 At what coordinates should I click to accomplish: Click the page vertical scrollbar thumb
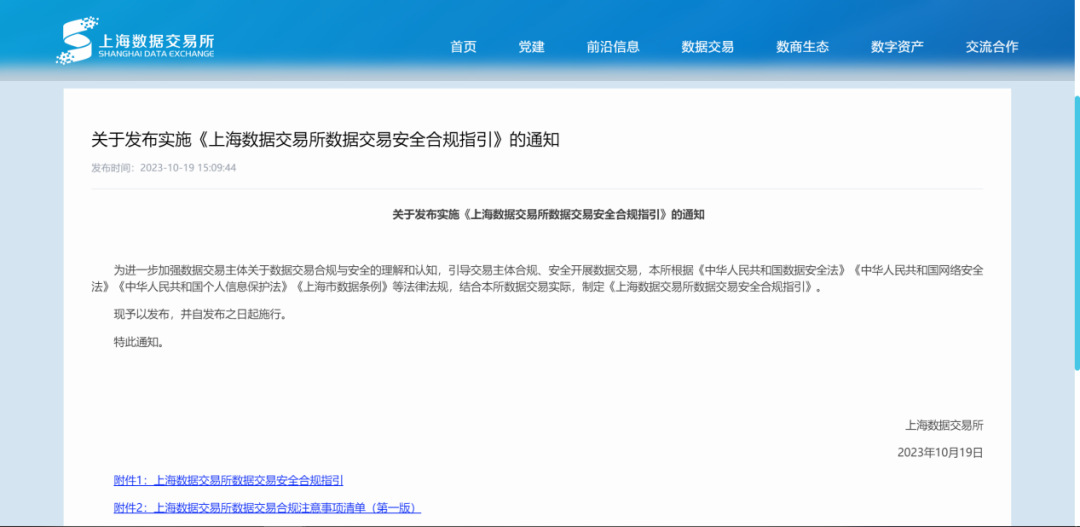[1076, 233]
